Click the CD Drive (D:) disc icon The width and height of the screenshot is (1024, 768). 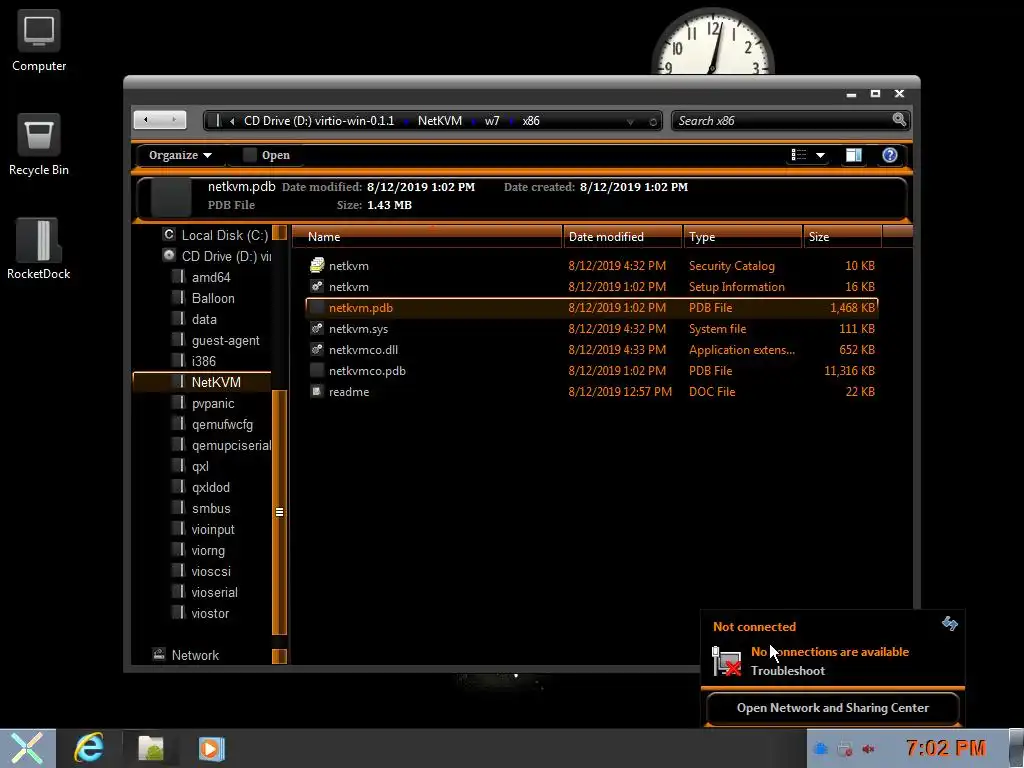coord(169,255)
